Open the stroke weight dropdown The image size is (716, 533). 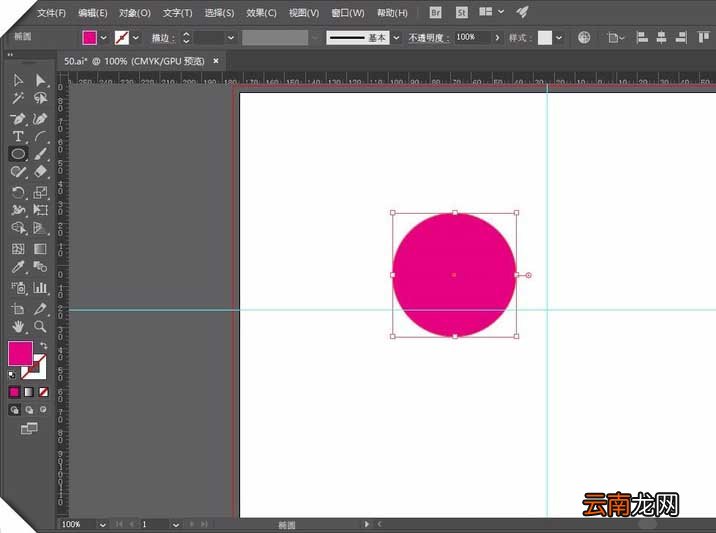point(231,37)
